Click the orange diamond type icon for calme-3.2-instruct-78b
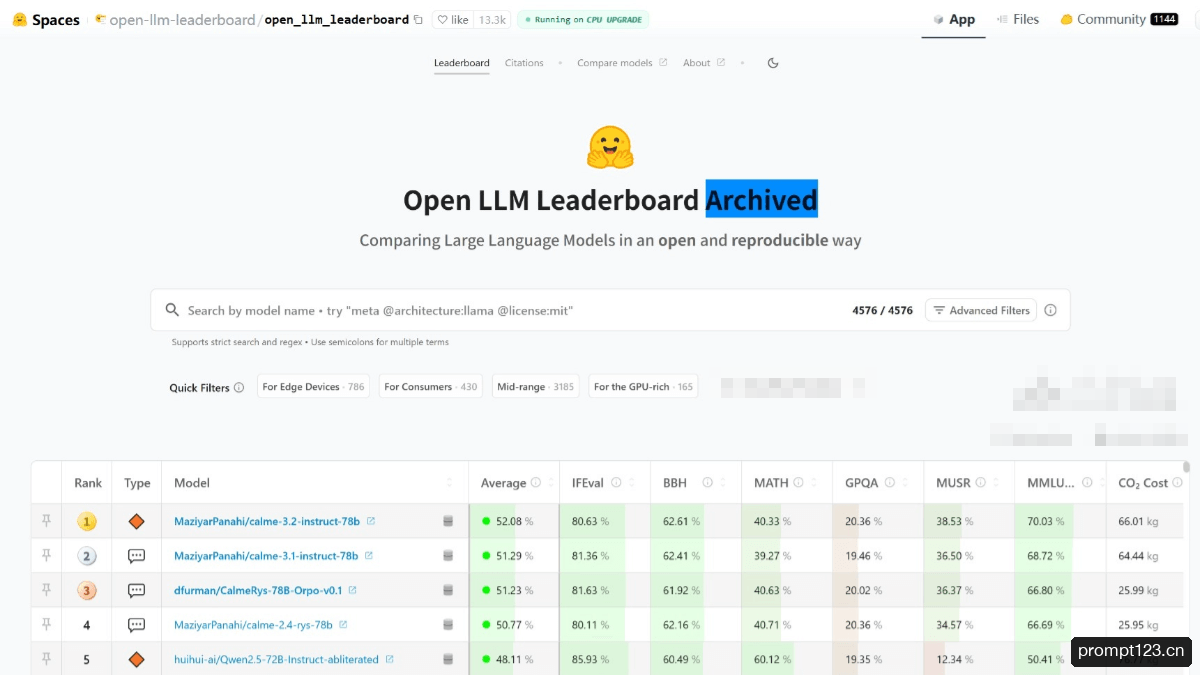This screenshot has width=1200, height=675. tap(137, 521)
